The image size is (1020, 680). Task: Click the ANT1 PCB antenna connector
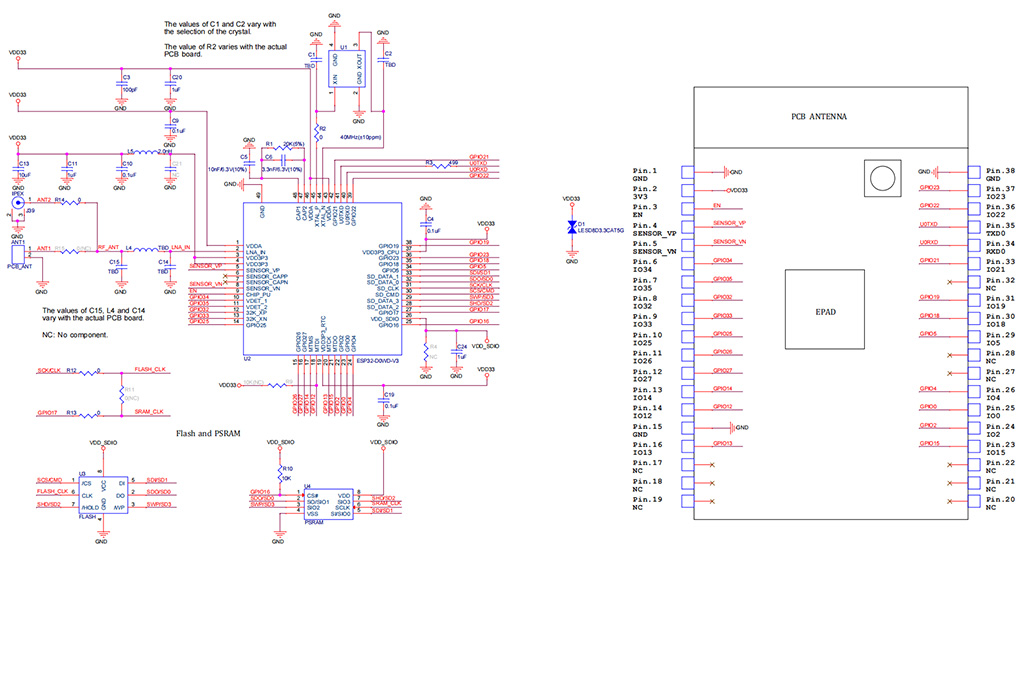click(x=18, y=253)
